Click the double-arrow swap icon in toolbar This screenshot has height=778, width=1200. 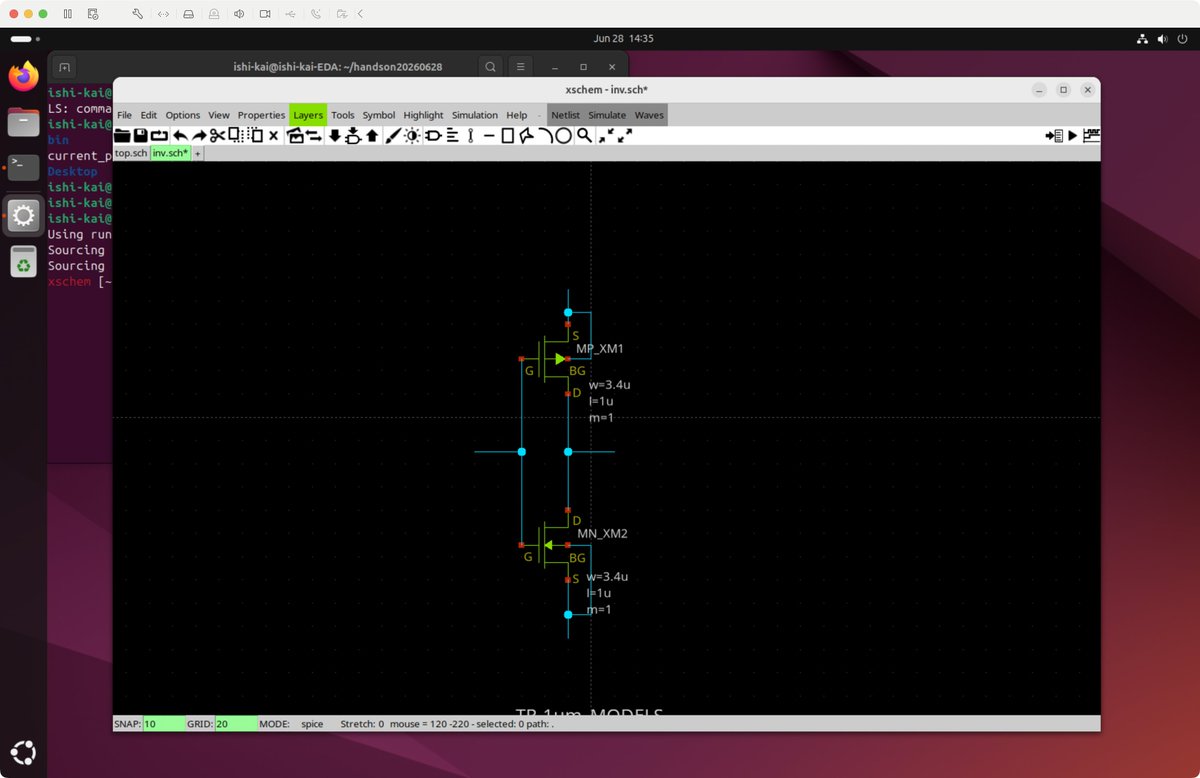coord(313,135)
